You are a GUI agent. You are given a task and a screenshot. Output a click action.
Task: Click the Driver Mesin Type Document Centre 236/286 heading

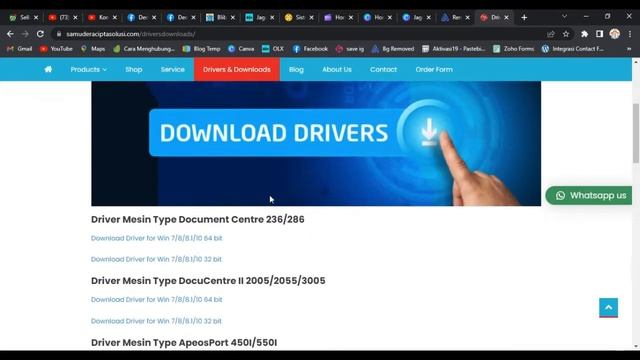198,220
